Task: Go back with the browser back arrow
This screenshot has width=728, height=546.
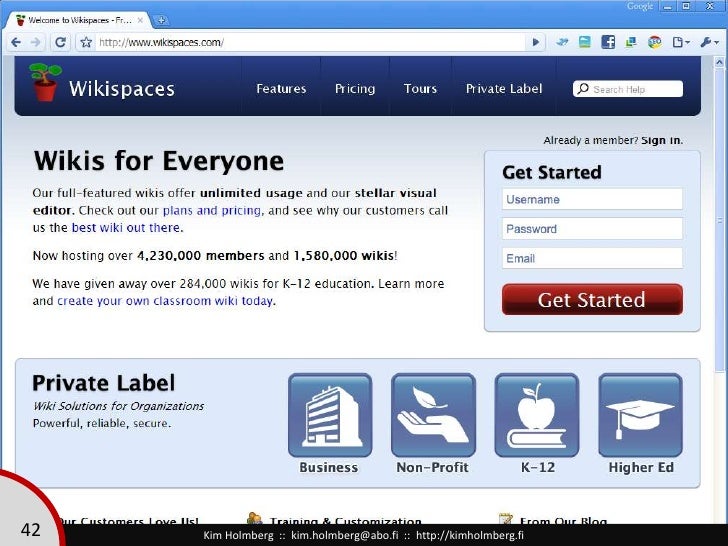Action: click(16, 42)
